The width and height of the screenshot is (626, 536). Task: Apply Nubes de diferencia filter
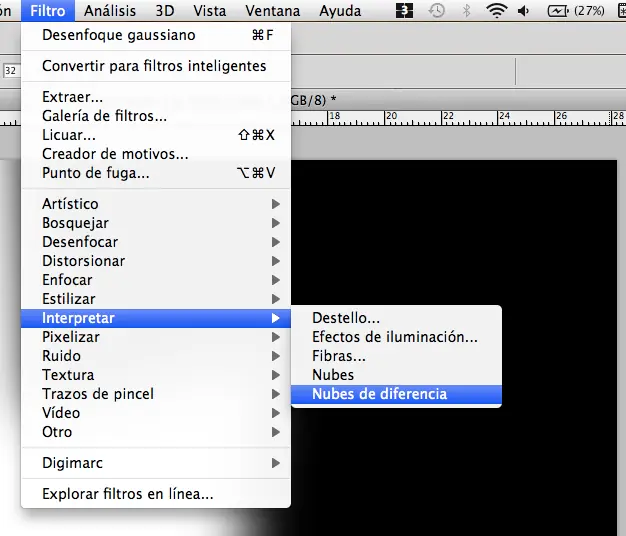pyautogui.click(x=396, y=394)
